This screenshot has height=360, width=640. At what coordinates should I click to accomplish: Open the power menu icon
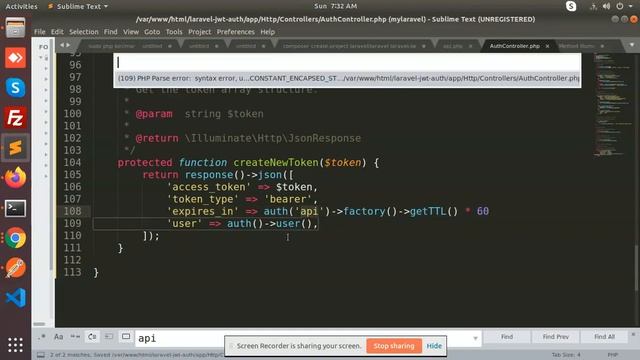[x=620, y=6]
